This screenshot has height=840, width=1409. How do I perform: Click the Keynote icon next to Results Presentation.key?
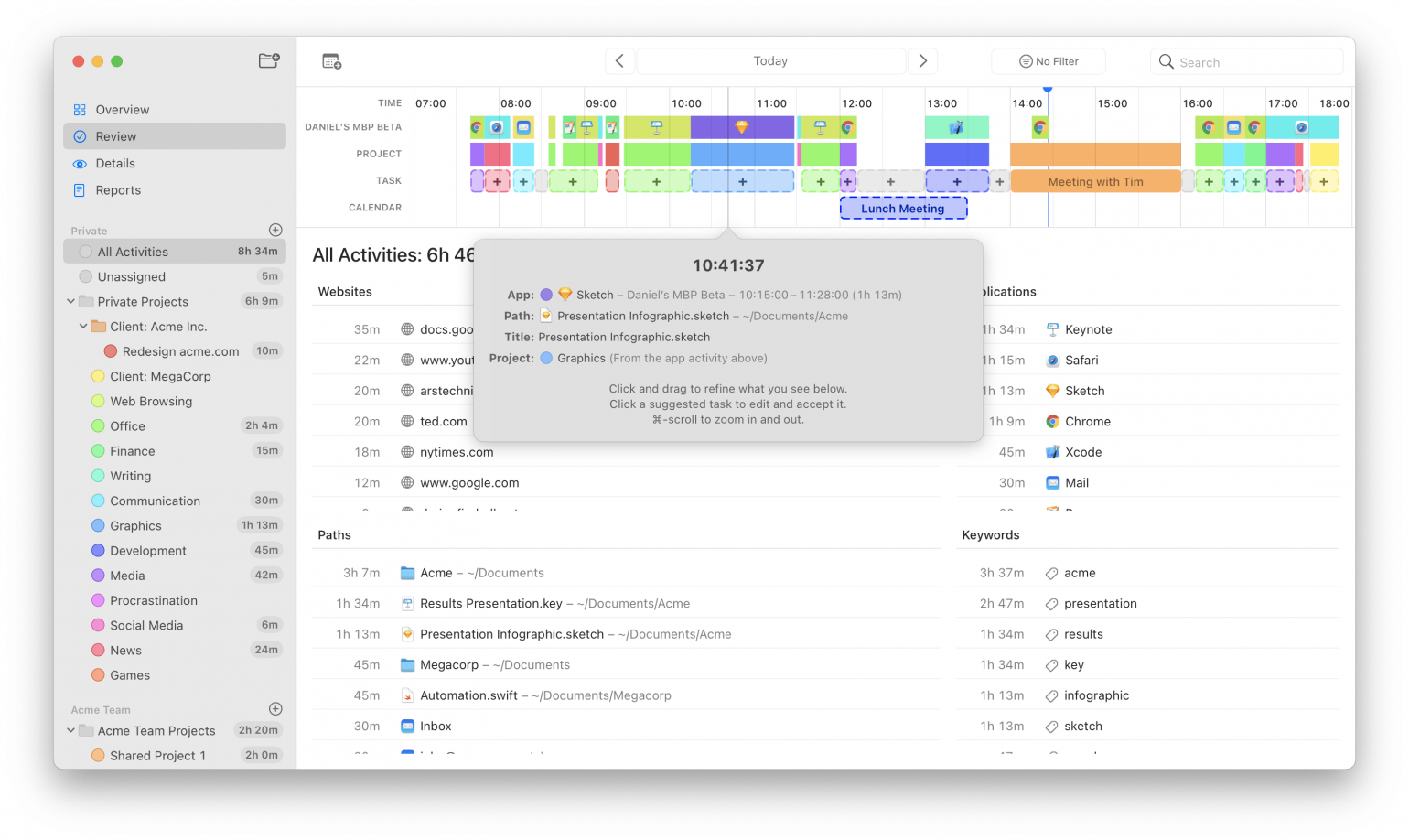click(405, 603)
